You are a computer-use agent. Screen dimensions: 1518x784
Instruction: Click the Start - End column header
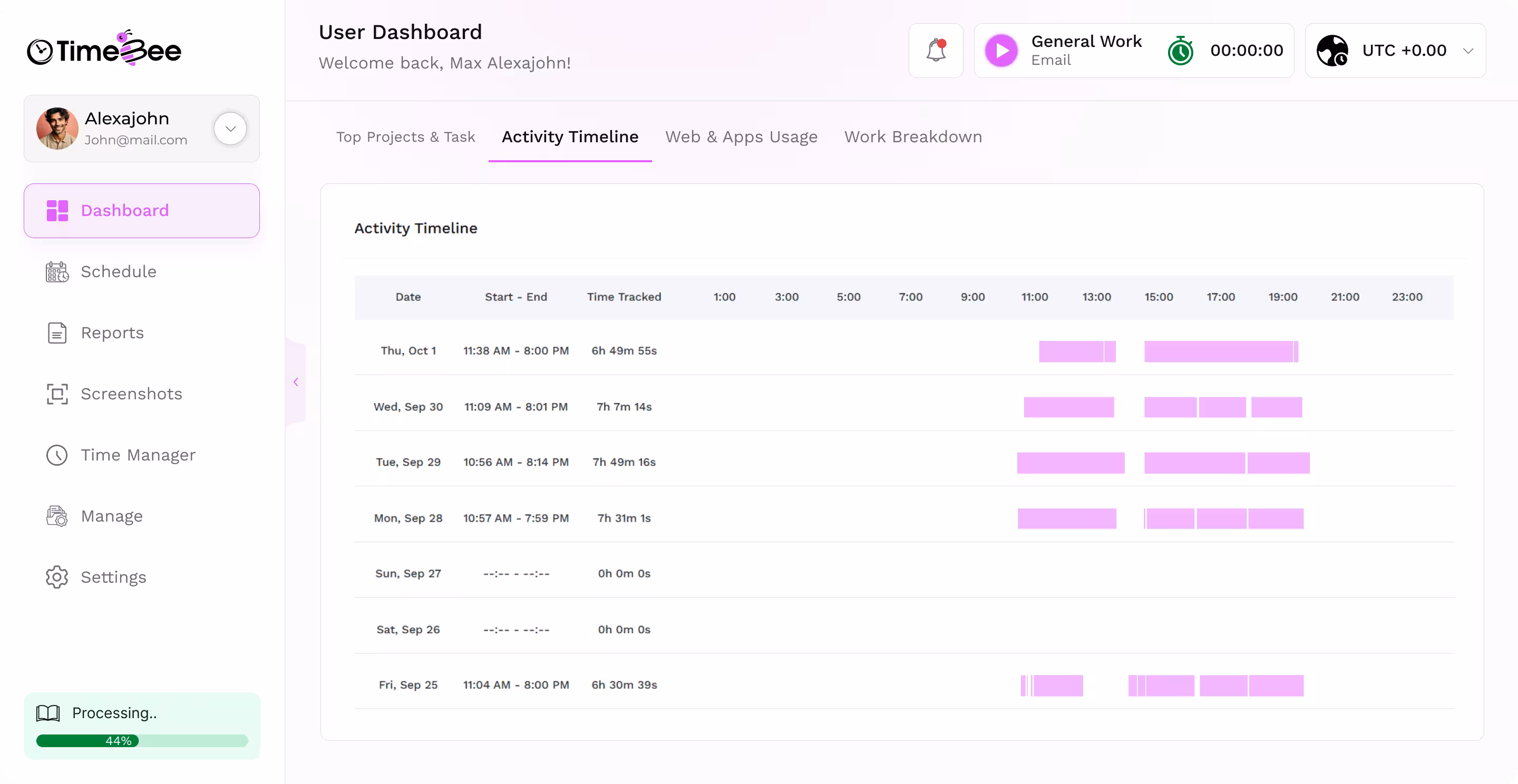515,297
